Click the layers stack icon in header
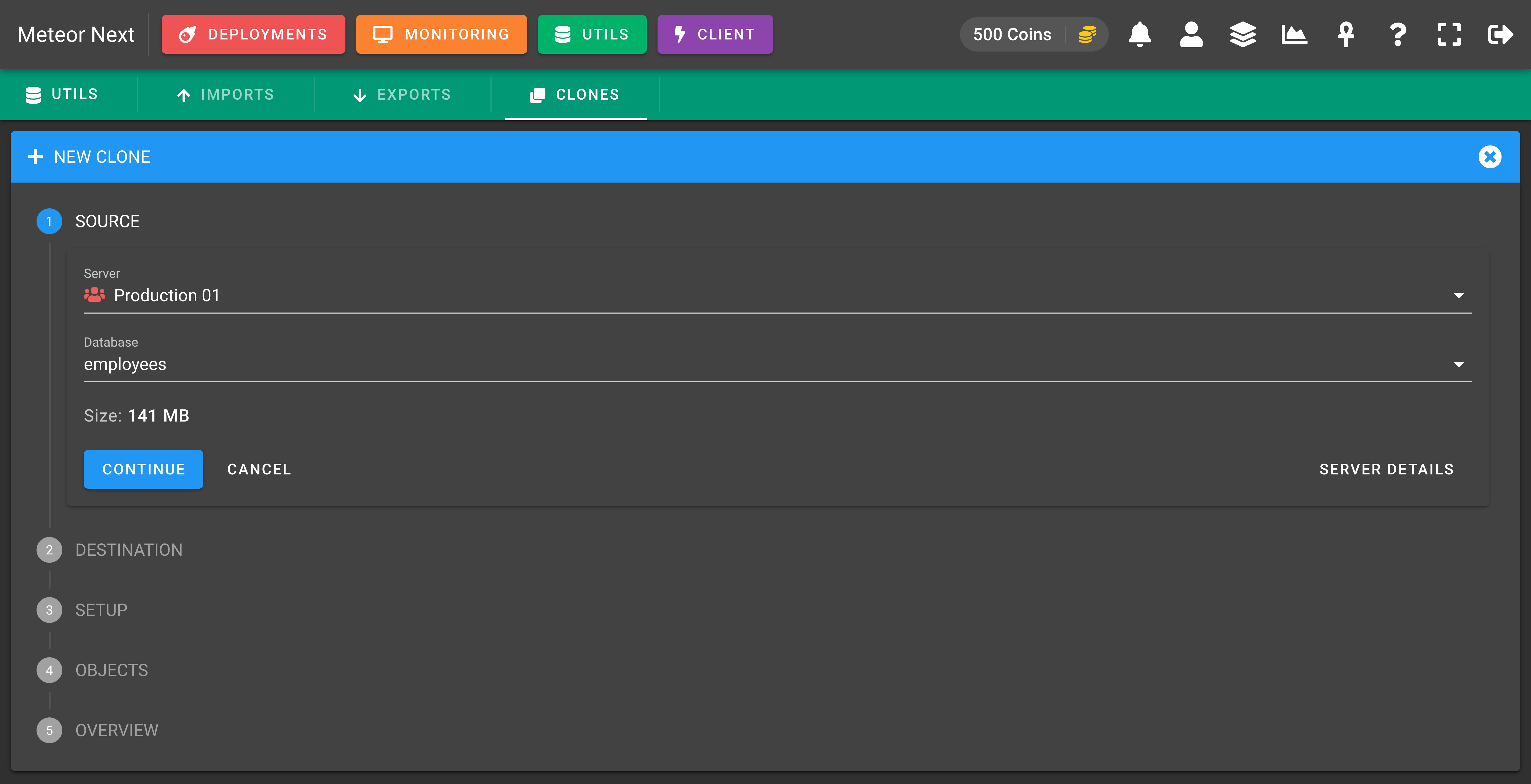 point(1243,34)
